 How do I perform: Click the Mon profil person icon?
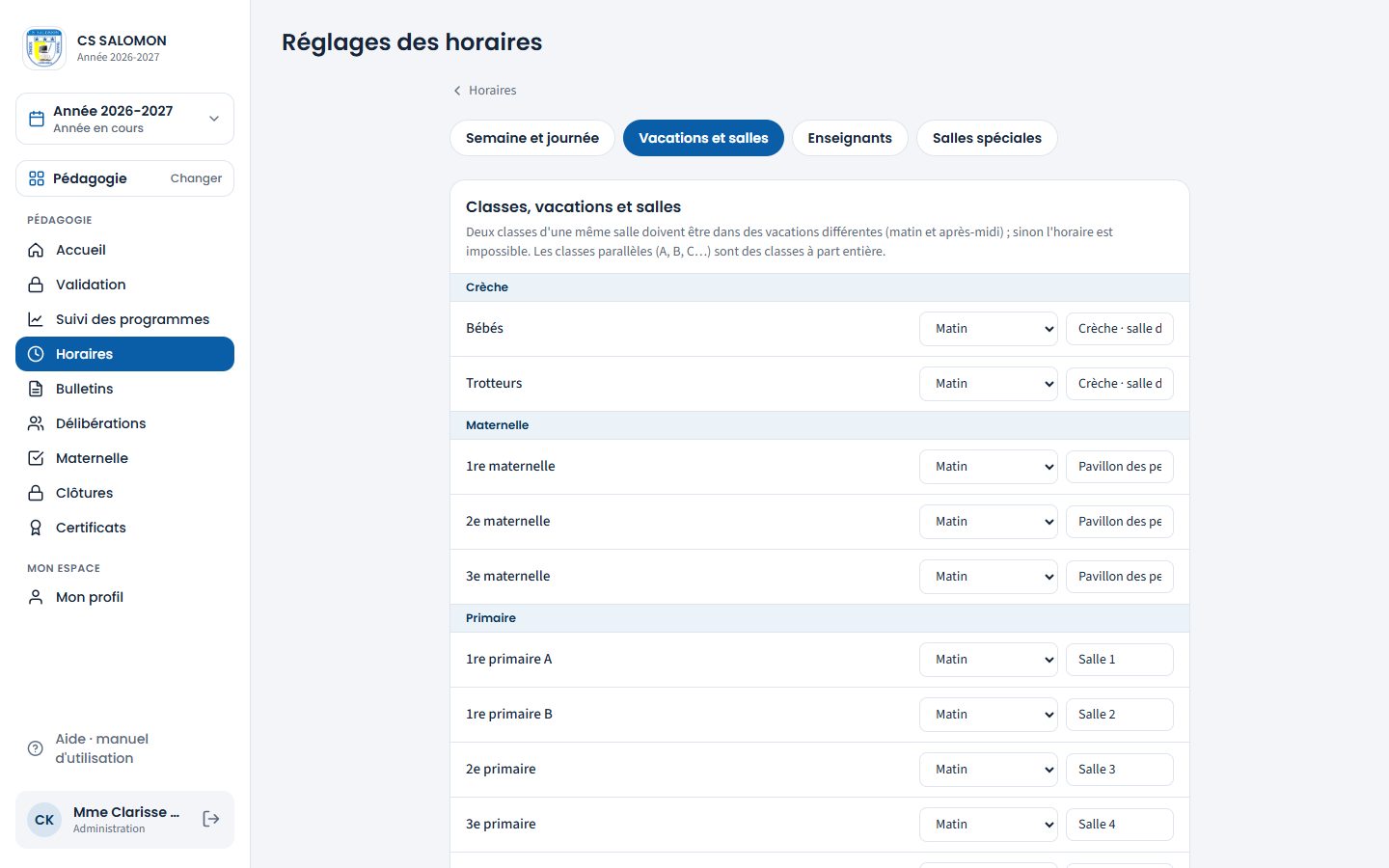click(36, 597)
